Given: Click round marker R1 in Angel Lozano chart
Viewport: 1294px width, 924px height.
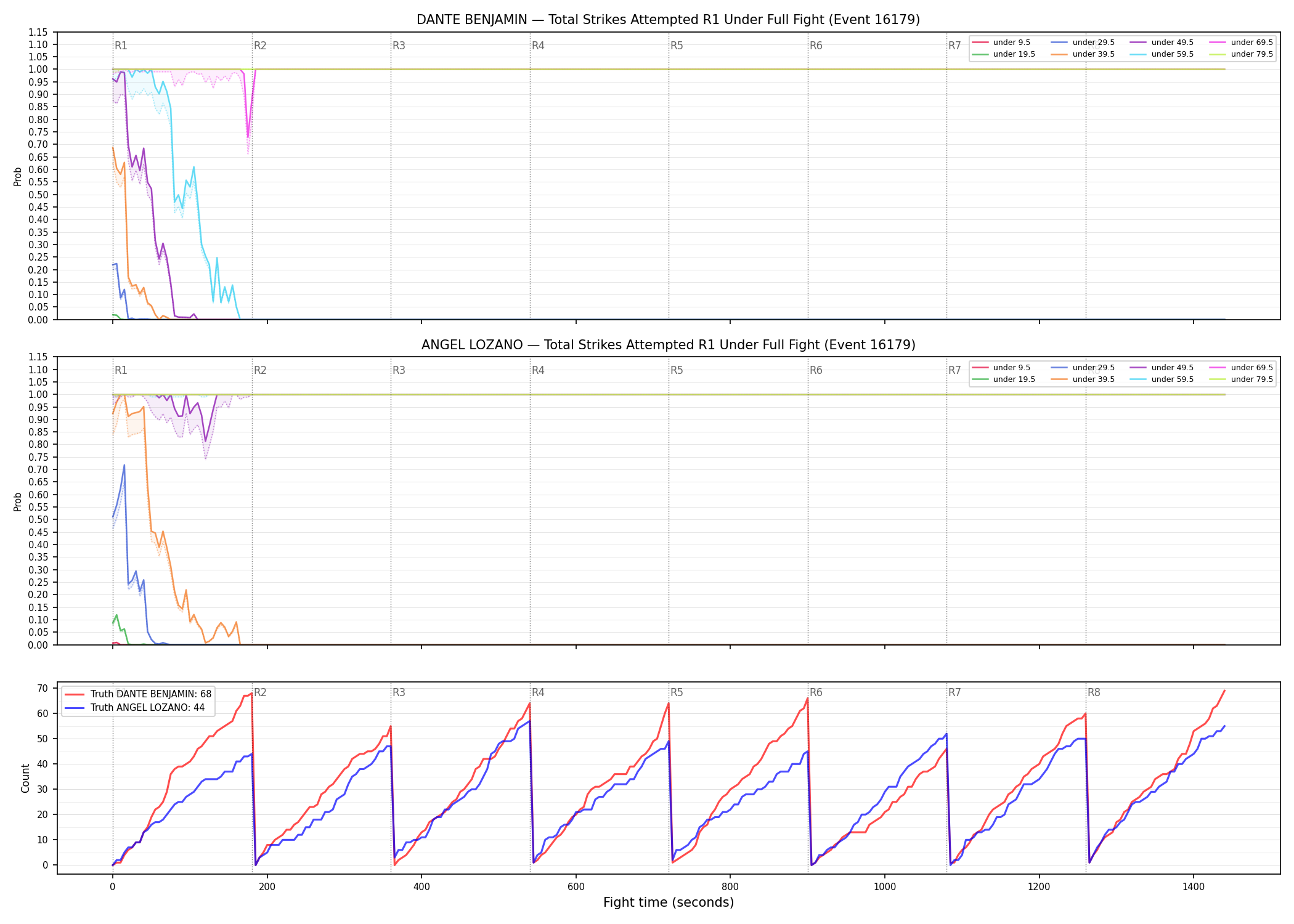Looking at the screenshot, I should tap(121, 370).
